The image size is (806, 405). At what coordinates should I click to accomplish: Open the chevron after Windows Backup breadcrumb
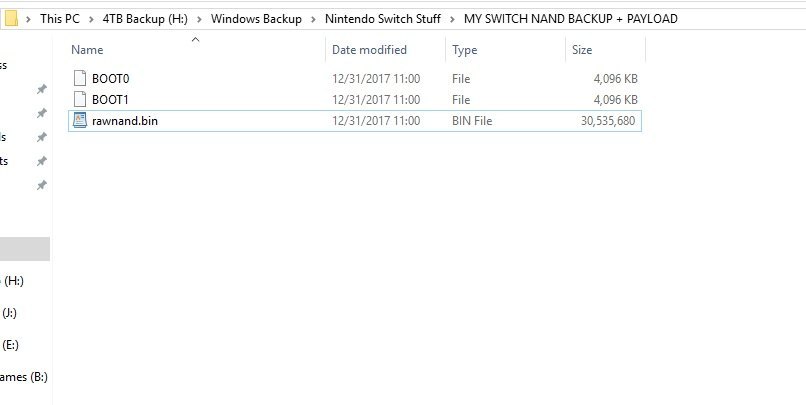[x=313, y=19]
